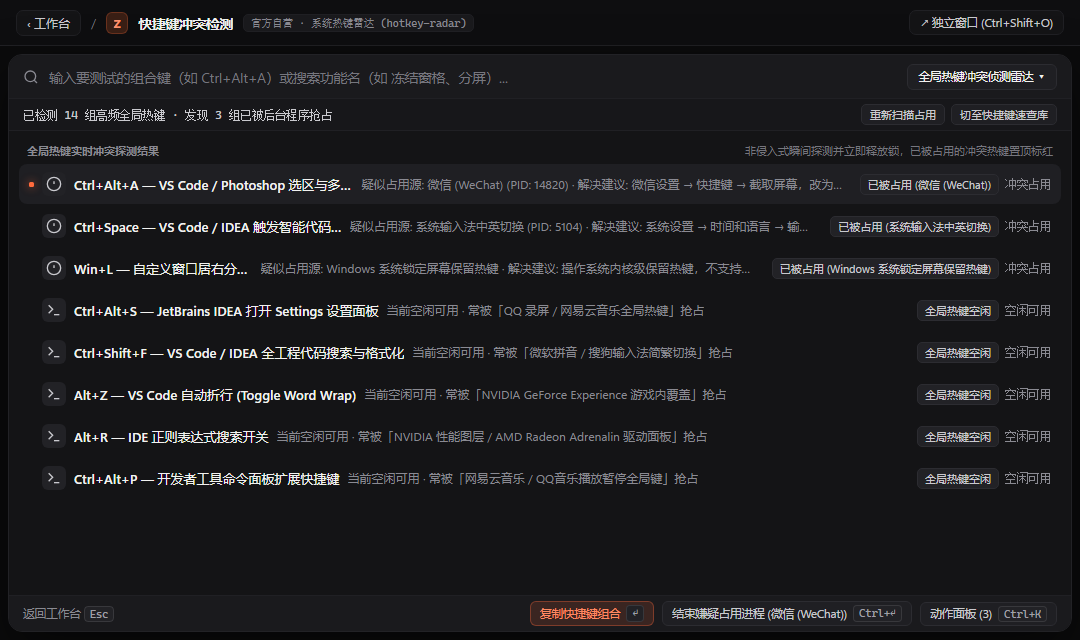This screenshot has width=1080, height=640.
Task: Click the terminal icon on the Ctrl+Shift+F row
Action: point(54,352)
